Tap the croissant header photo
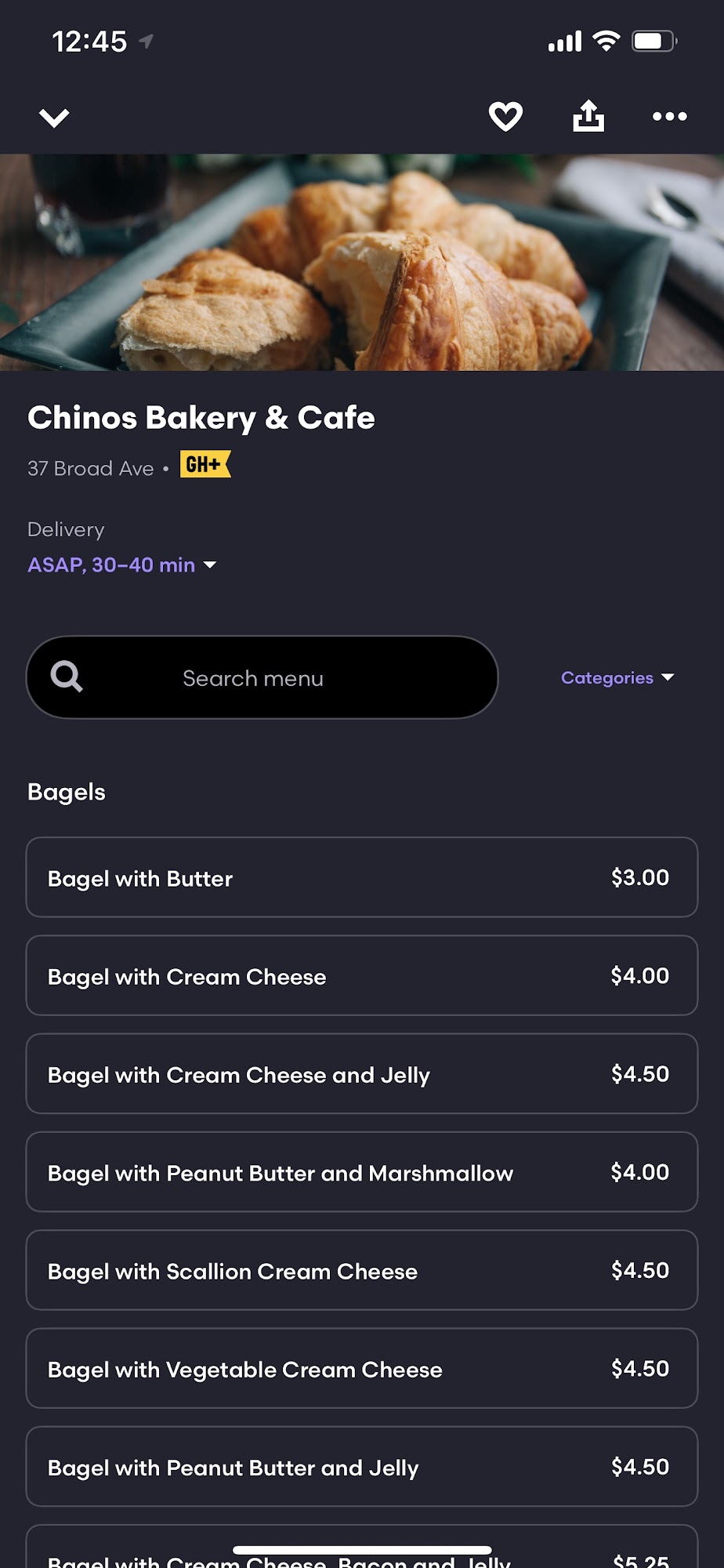Screen dimensions: 724x1568 361,262
